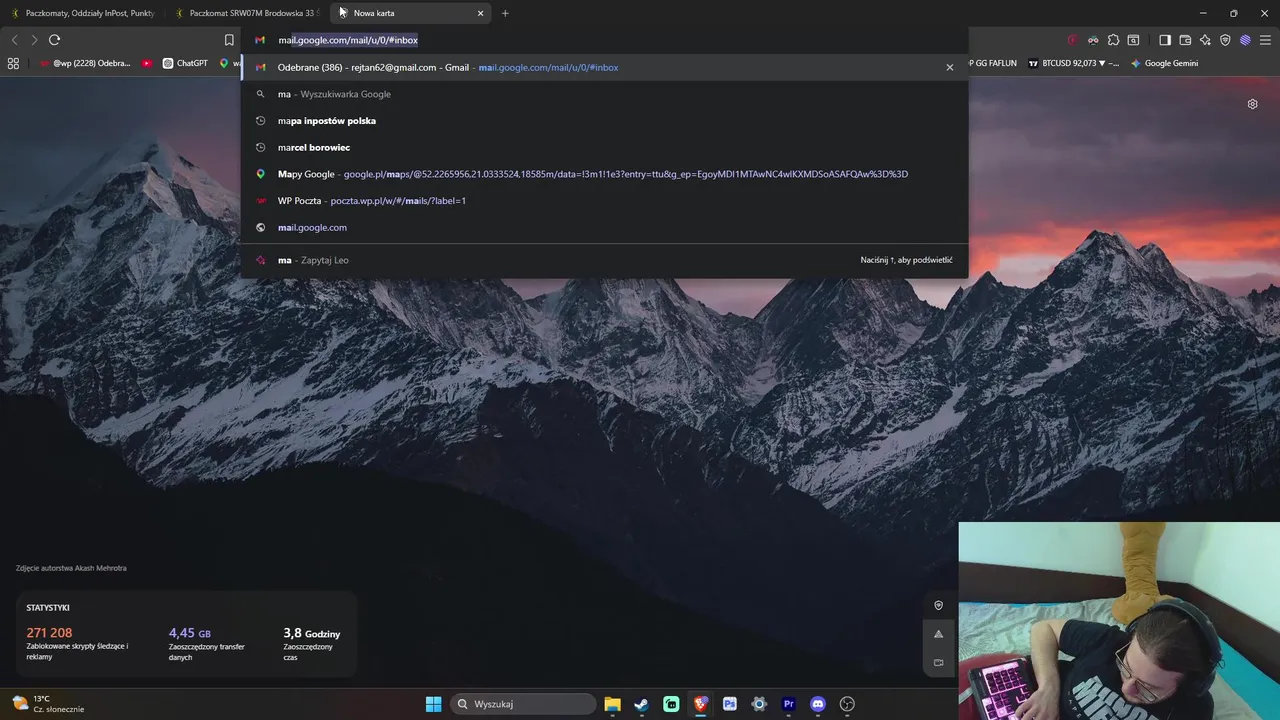Open the Brave Wallet icon
This screenshot has width=1280, height=720.
[1185, 40]
